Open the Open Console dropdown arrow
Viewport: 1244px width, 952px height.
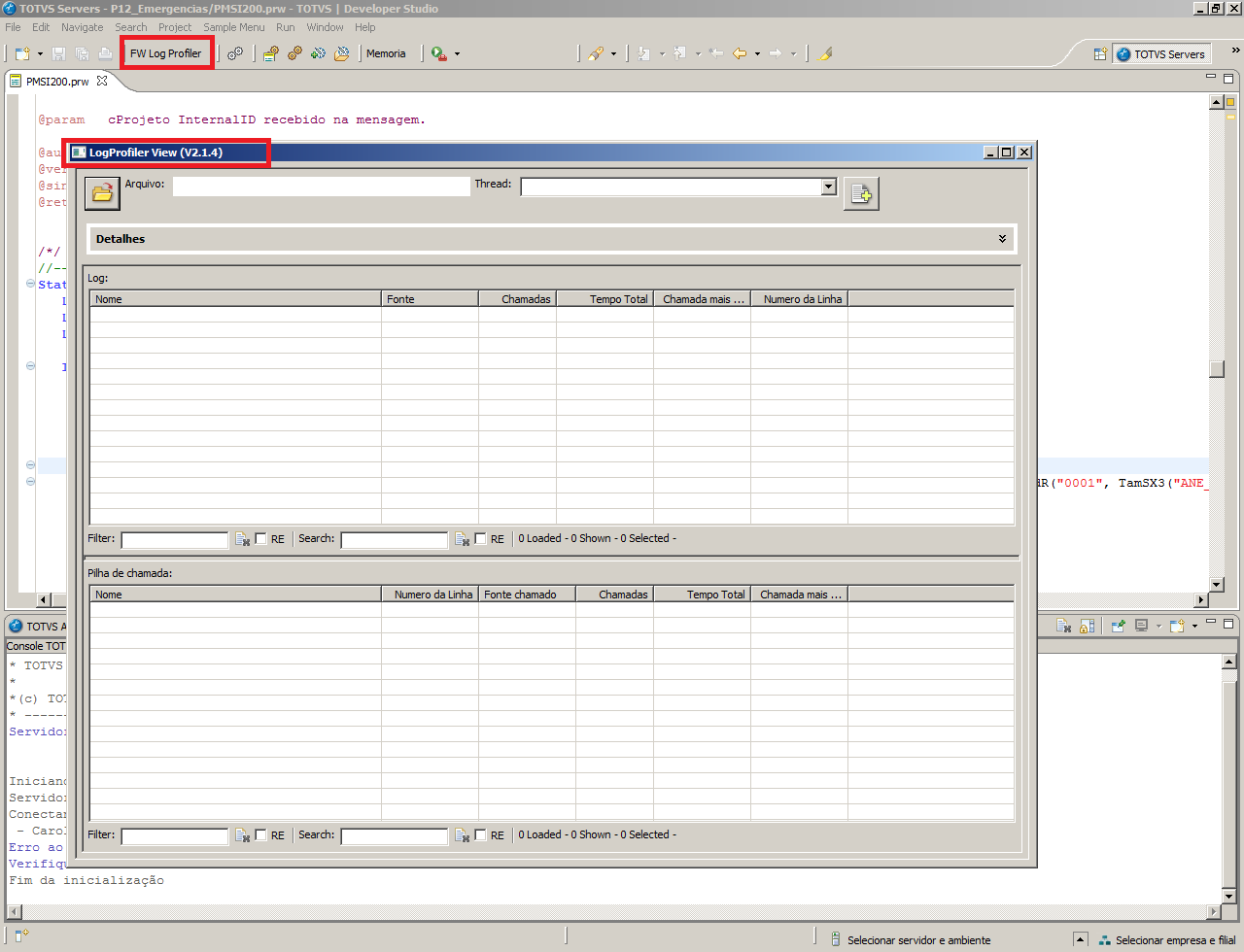click(1194, 626)
